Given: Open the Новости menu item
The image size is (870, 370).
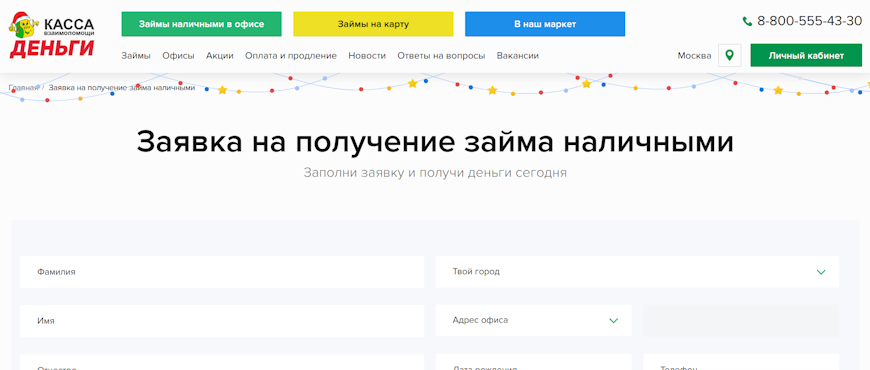Looking at the screenshot, I should [367, 55].
